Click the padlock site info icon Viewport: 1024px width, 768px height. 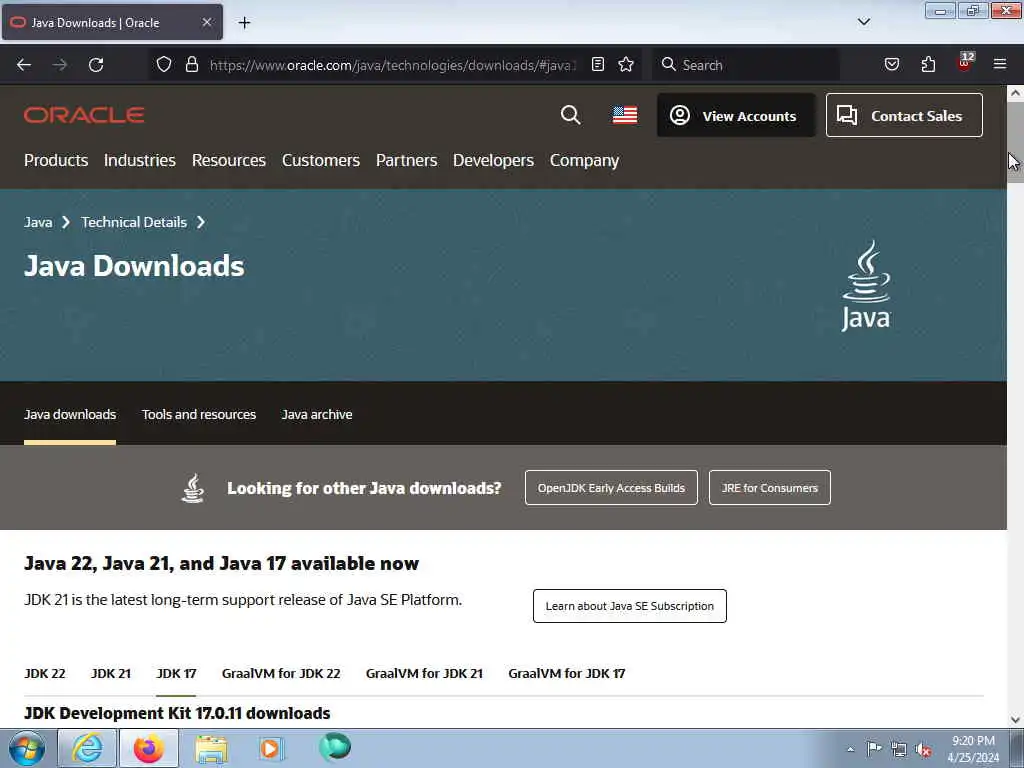click(191, 64)
